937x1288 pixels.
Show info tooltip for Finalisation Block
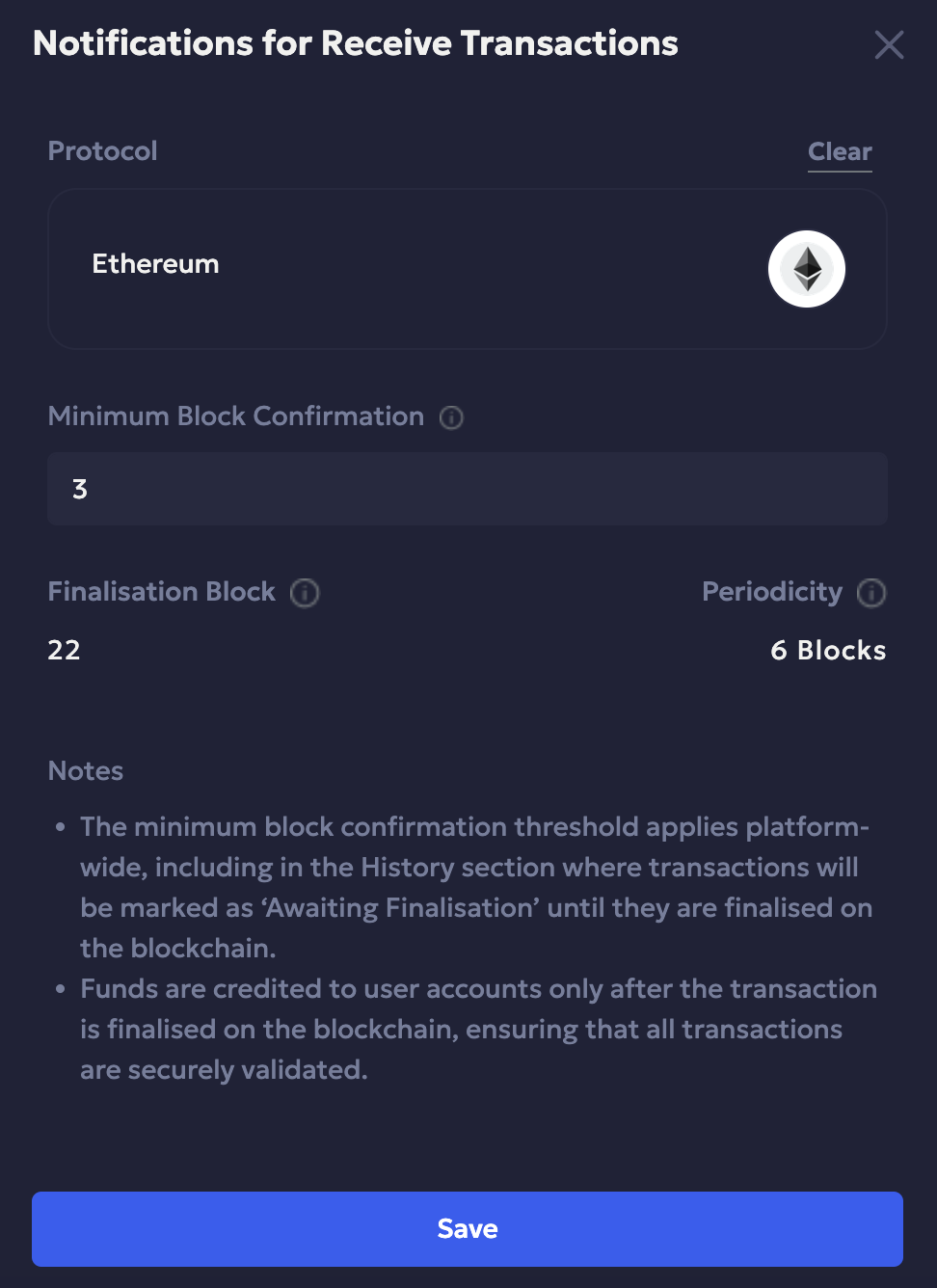click(305, 593)
